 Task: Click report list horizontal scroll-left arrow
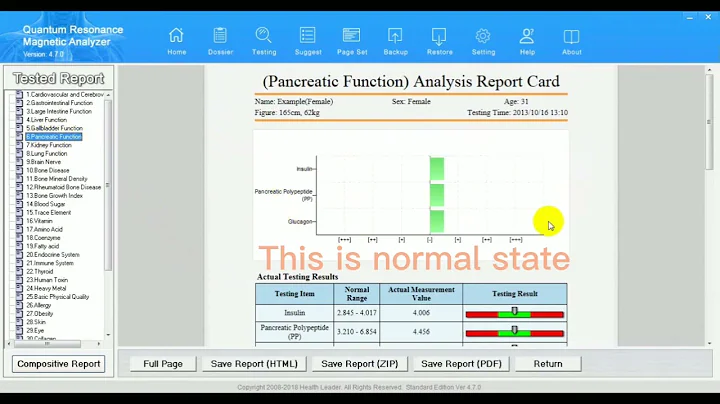(9, 343)
